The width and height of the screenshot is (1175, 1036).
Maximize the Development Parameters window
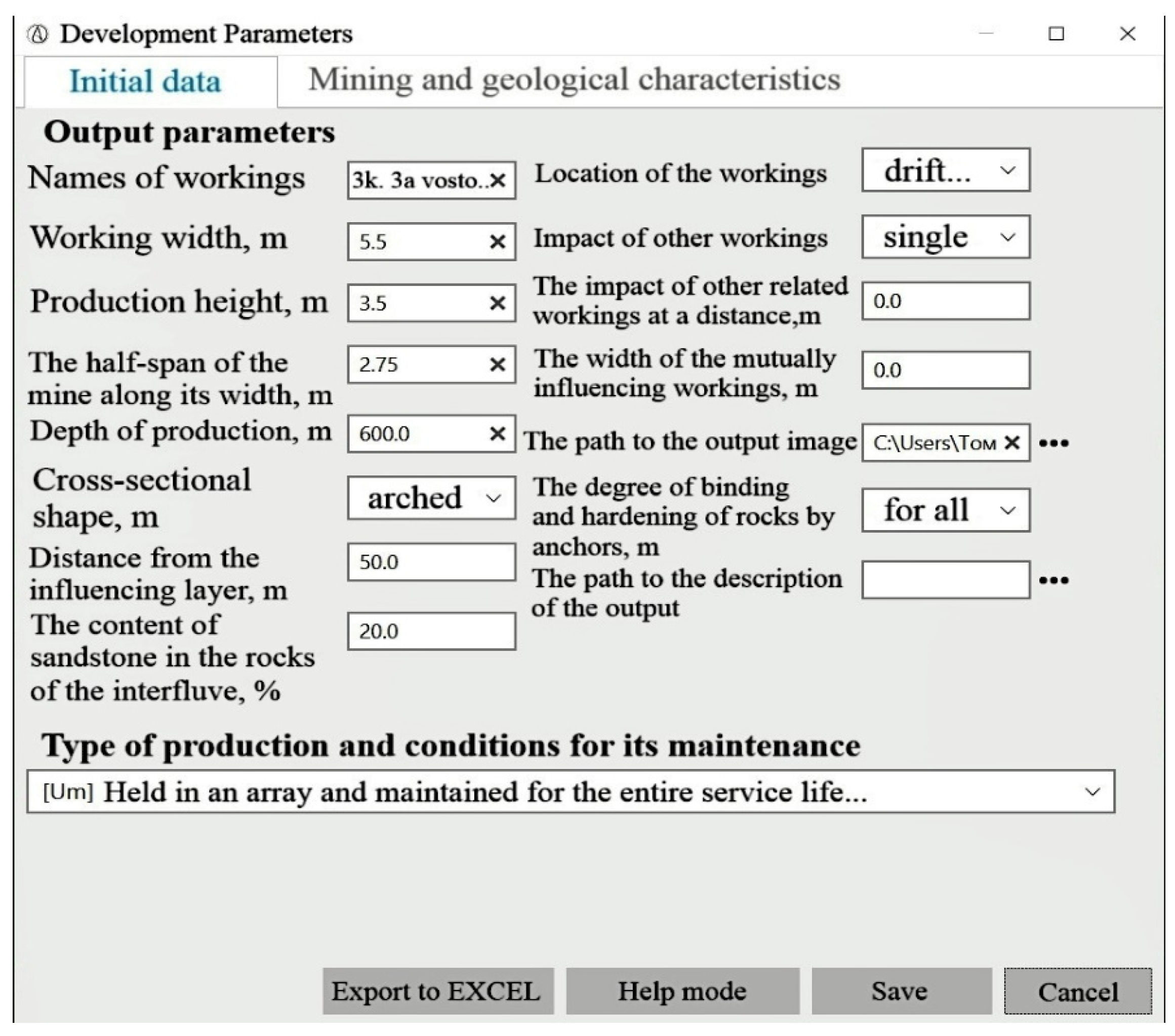1056,34
